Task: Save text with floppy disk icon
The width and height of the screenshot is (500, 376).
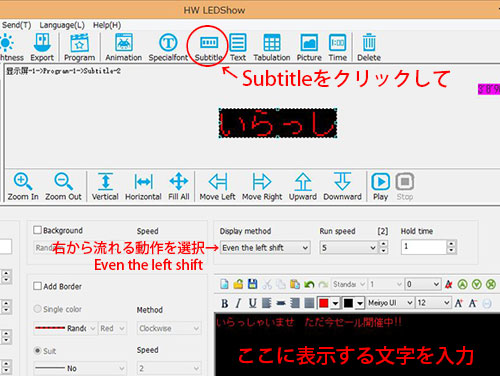Action: 253,284
